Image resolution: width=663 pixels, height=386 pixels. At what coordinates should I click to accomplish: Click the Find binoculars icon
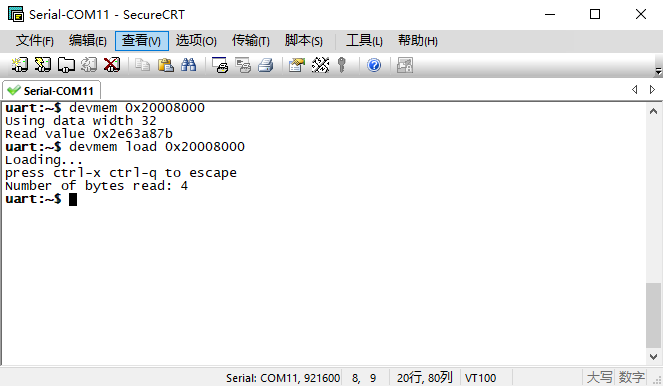point(189,65)
